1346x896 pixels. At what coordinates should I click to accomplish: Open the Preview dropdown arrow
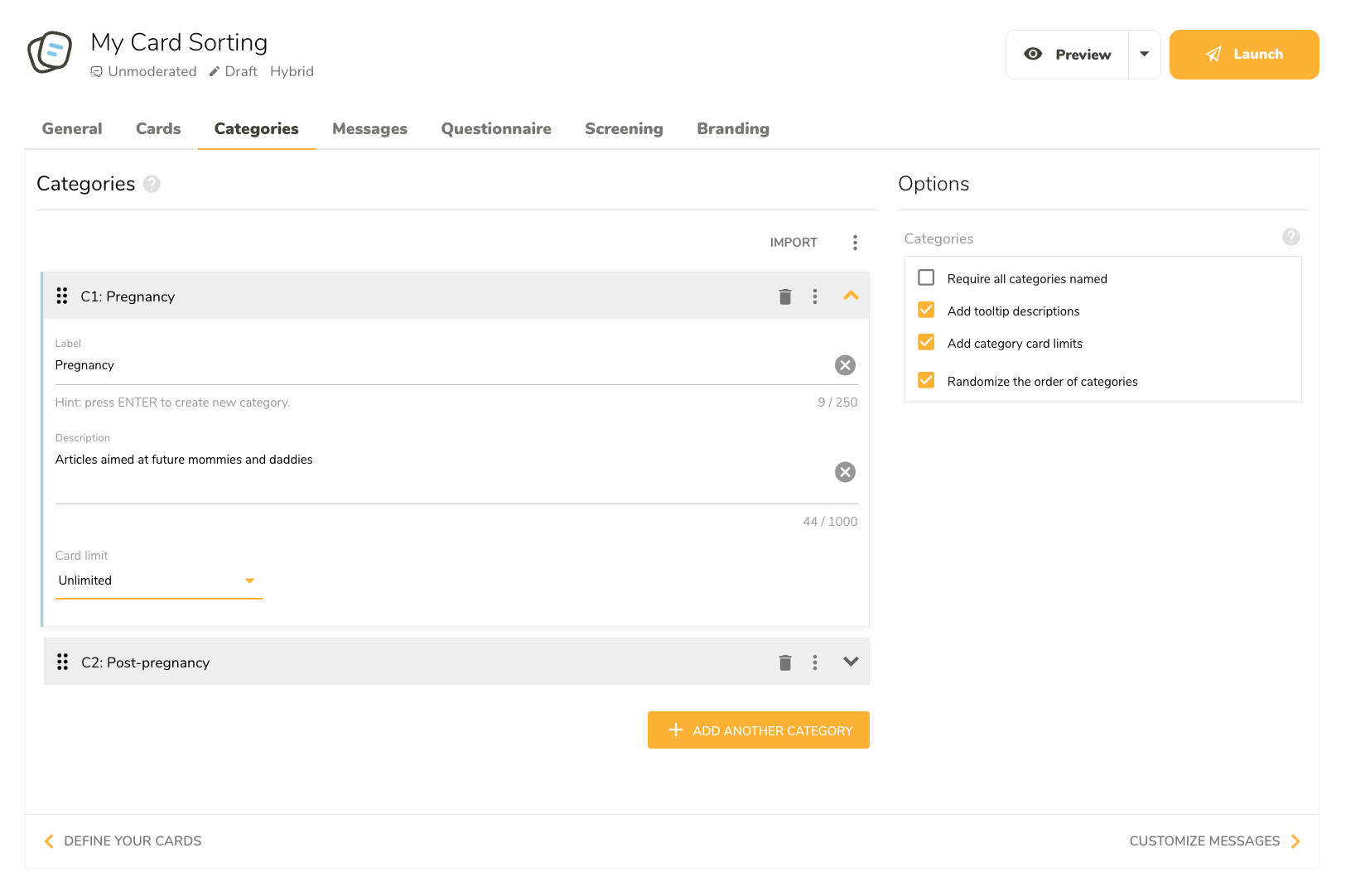coord(1145,55)
